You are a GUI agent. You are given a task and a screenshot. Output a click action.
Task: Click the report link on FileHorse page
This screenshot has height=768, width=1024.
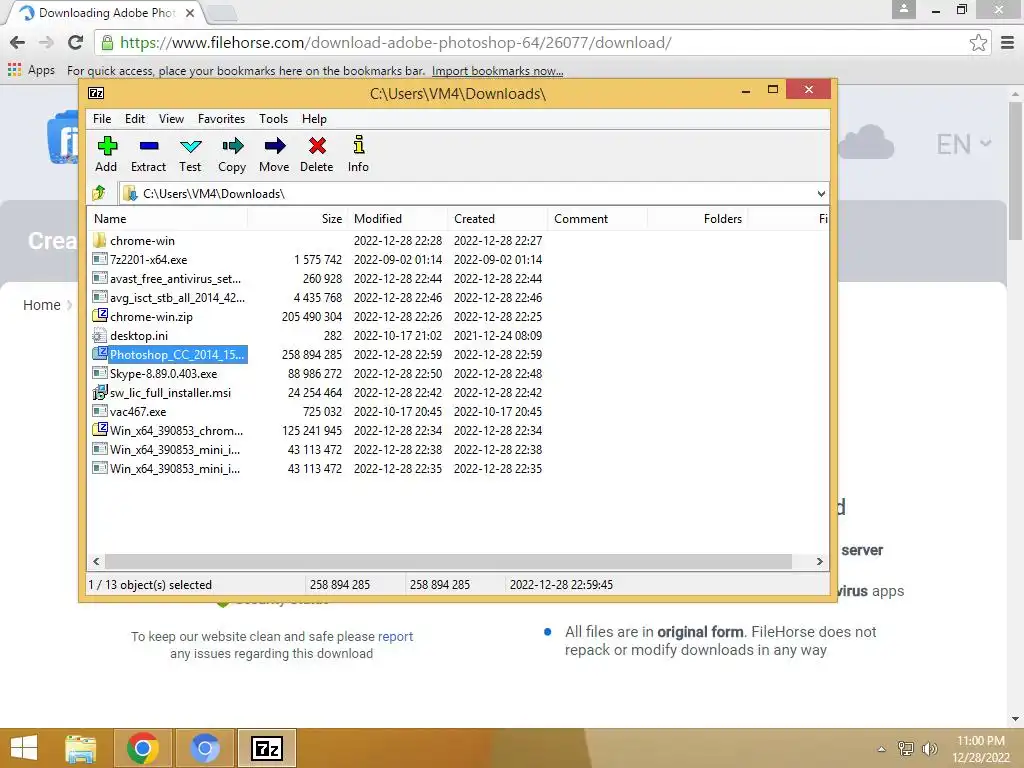coord(395,636)
